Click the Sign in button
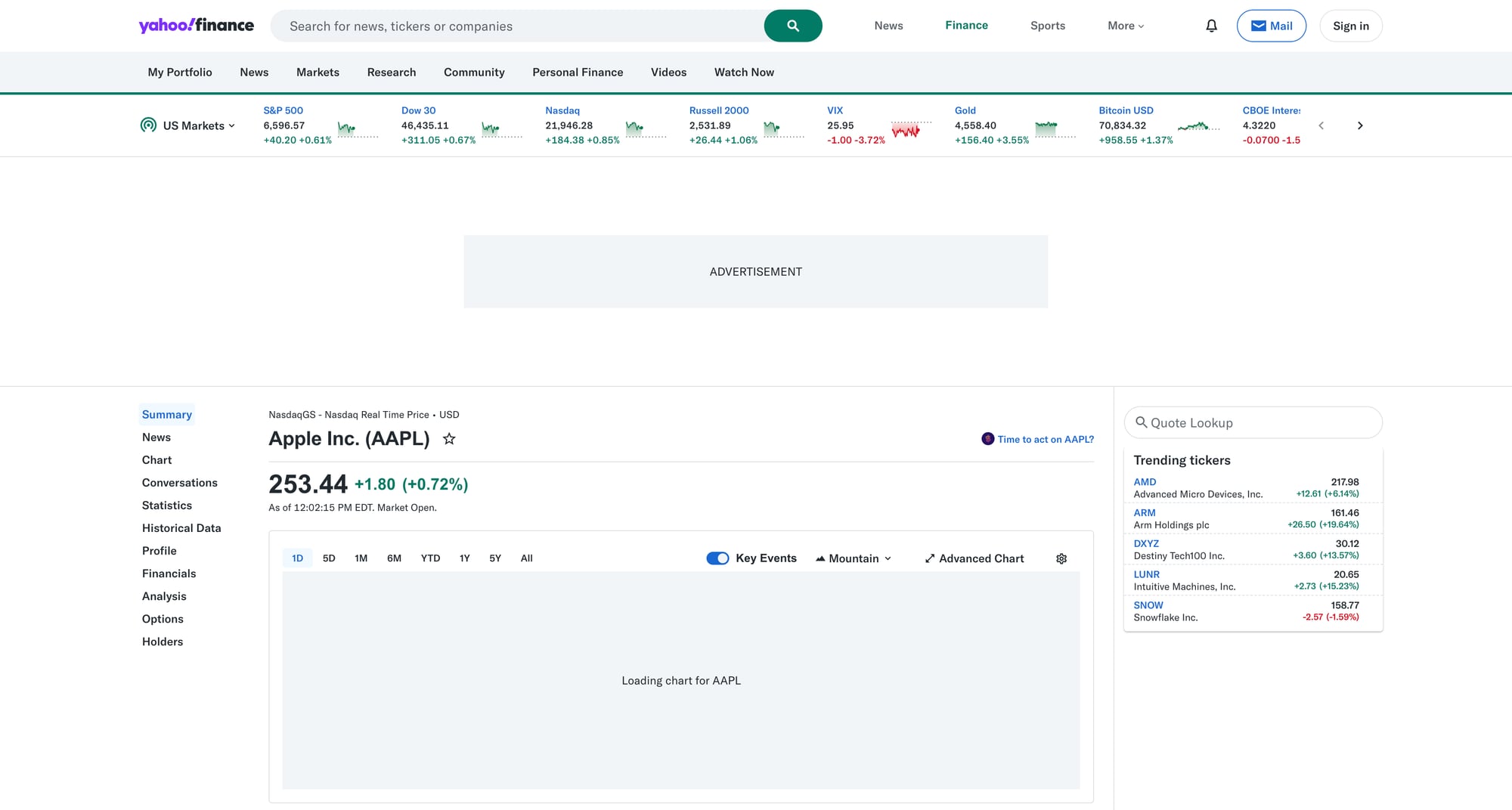Viewport: 1512px width, 810px height. point(1350,26)
